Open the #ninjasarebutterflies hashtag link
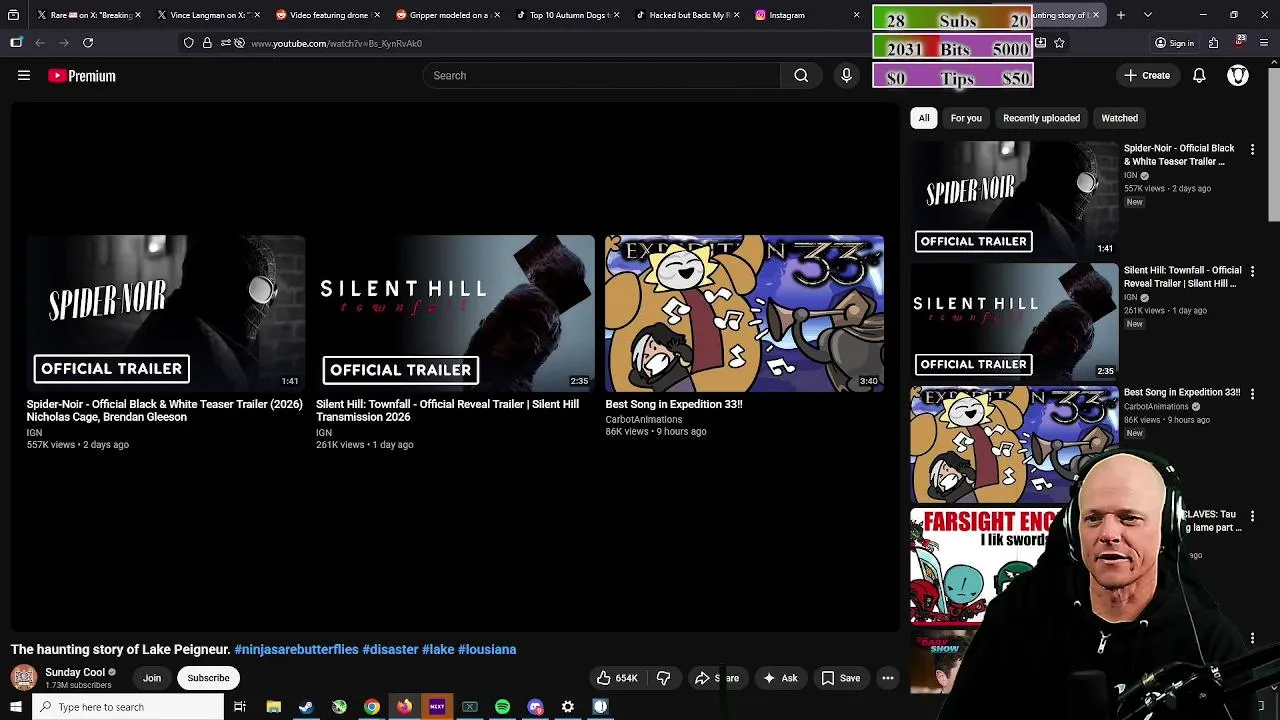The width and height of the screenshot is (1280, 720). coord(296,649)
